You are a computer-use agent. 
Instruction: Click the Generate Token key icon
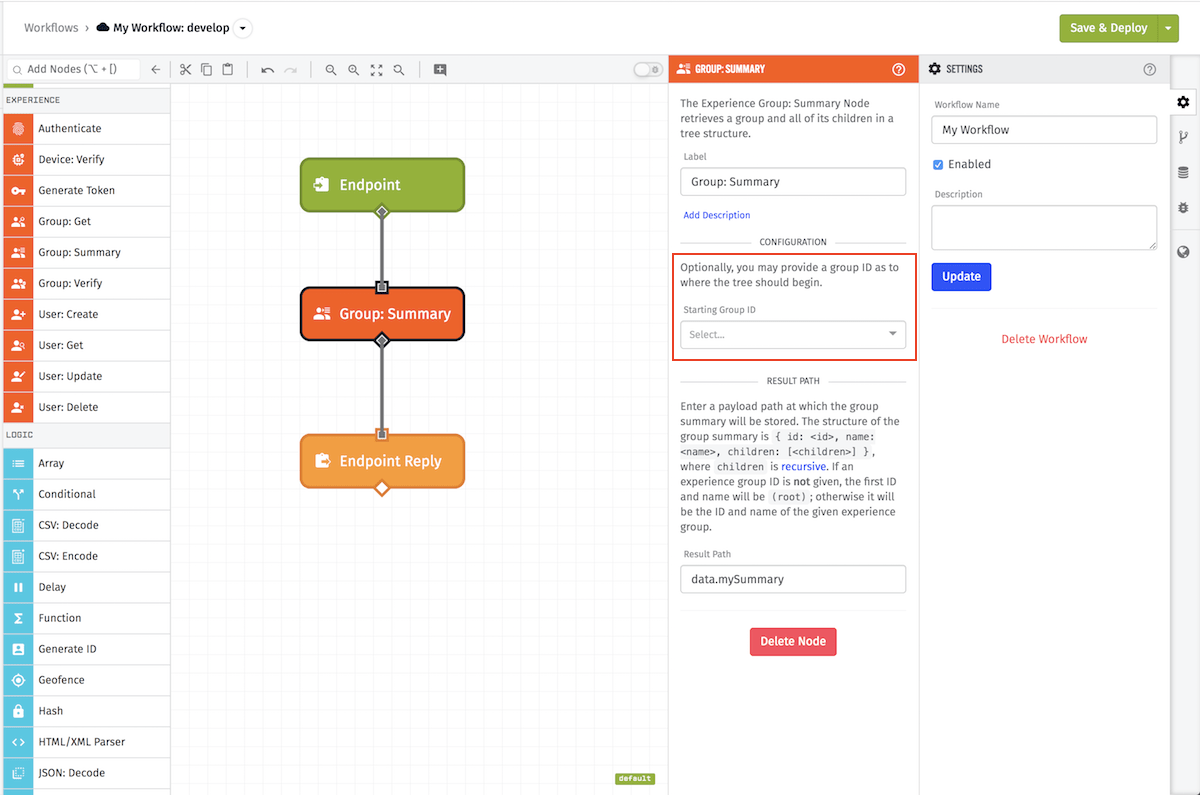coord(18,190)
